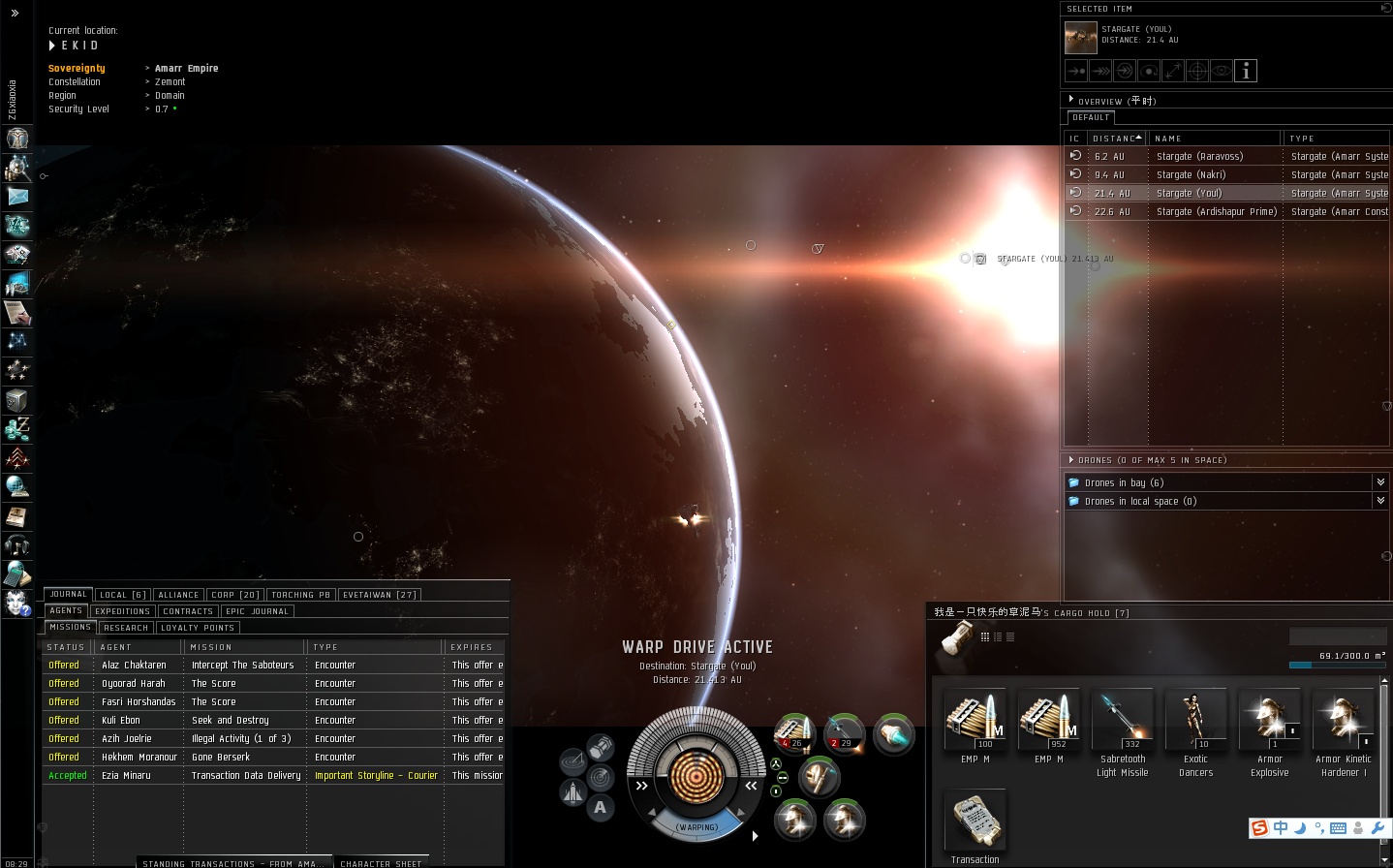Toggle low-slot rack overload button
Image resolution: width=1393 pixels, height=868 pixels.
[x=776, y=791]
